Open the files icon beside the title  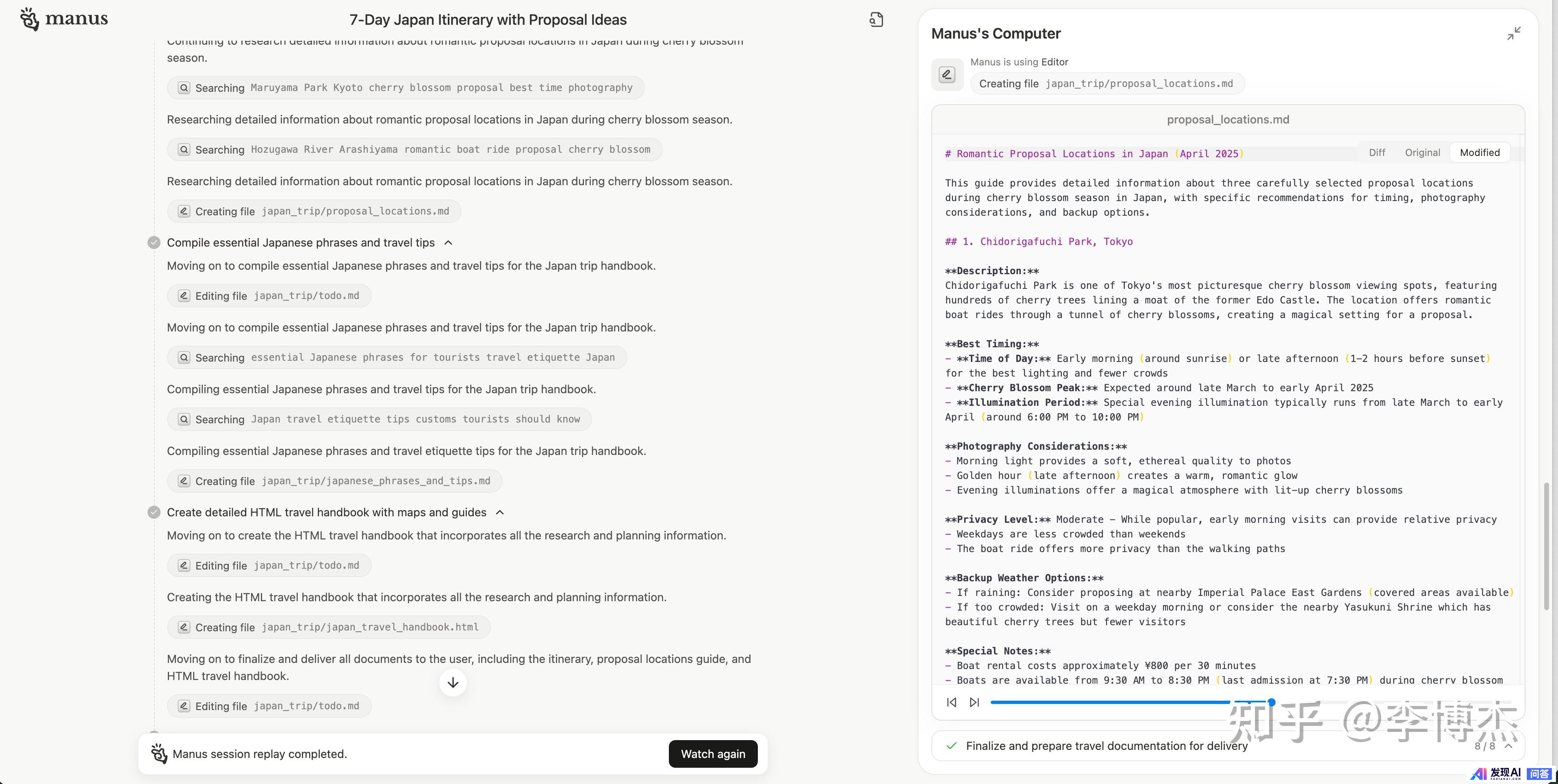tap(877, 20)
